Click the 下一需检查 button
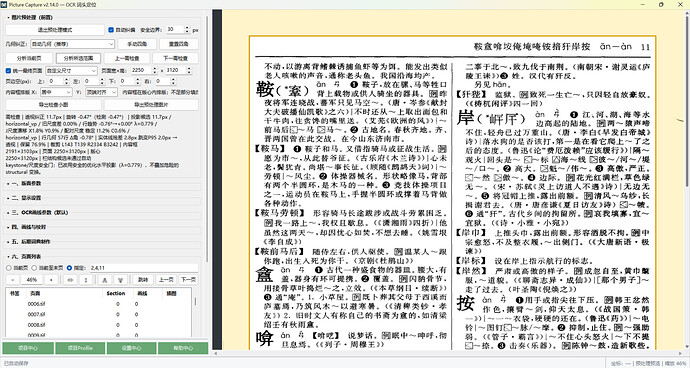 tap(176, 58)
